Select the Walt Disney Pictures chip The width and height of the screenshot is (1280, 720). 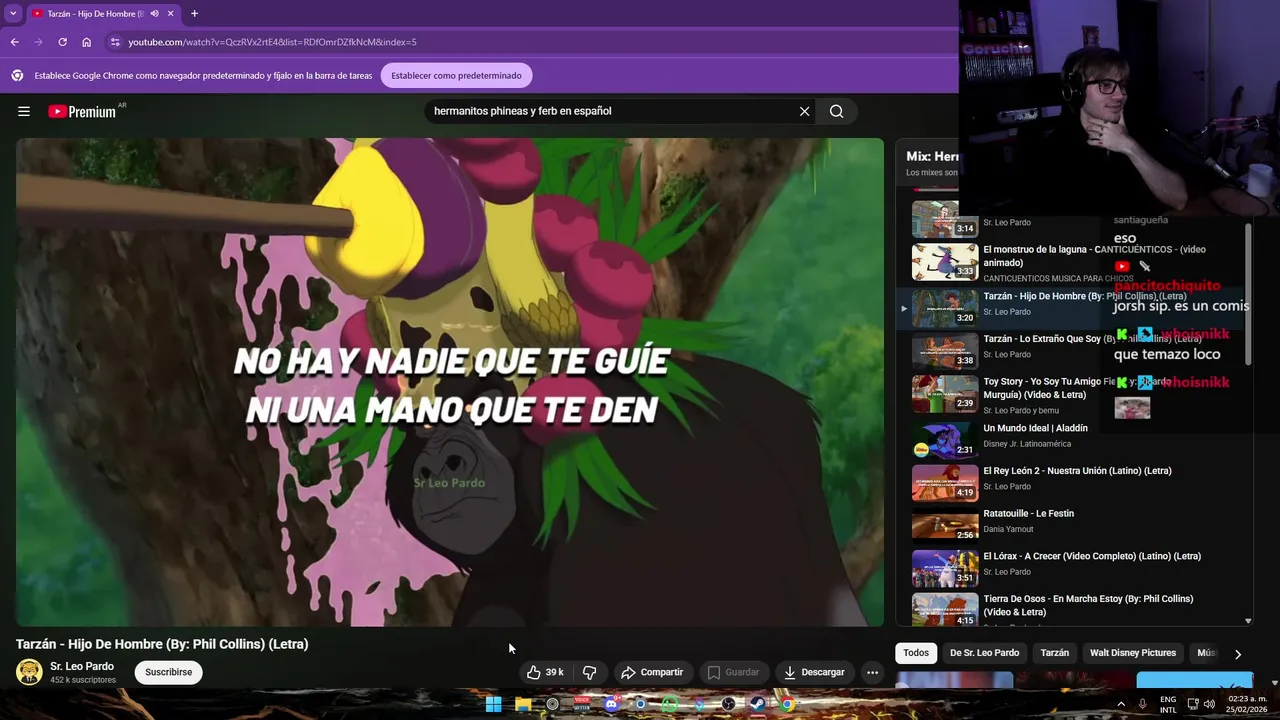click(x=1132, y=653)
